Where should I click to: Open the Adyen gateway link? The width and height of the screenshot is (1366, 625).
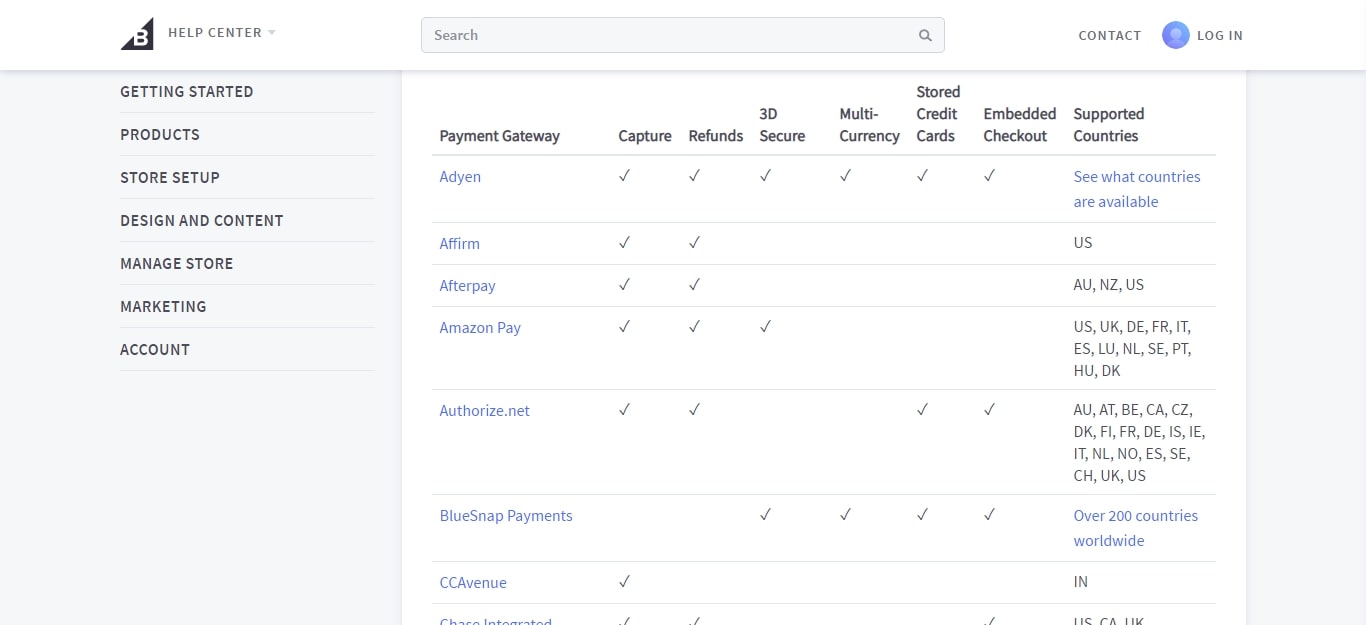(x=460, y=177)
